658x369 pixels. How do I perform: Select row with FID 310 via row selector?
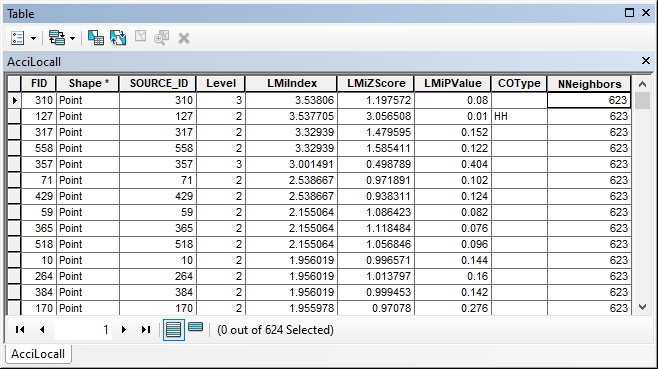14,100
